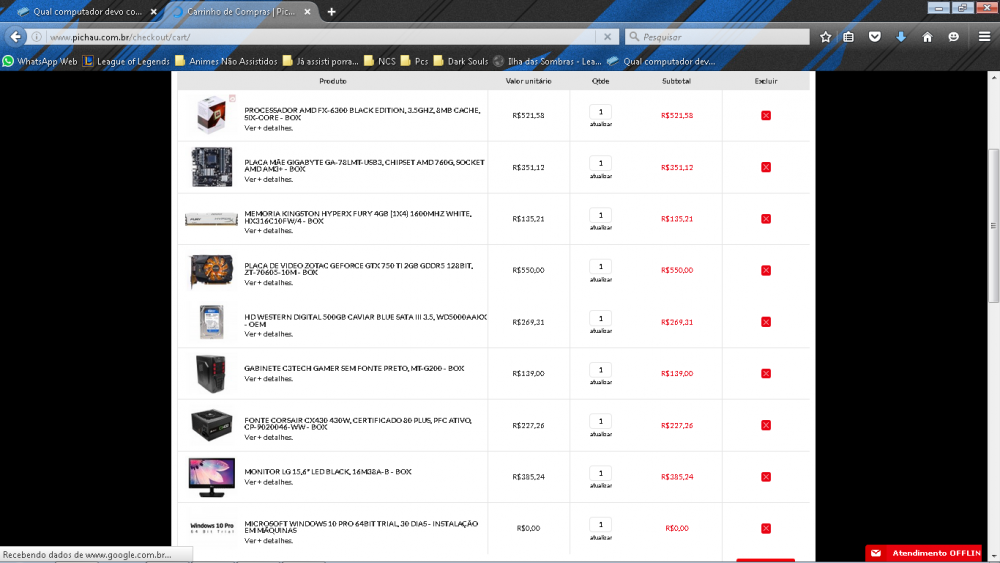
Task: Click the Firefox bookmark star icon
Action: tap(825, 37)
